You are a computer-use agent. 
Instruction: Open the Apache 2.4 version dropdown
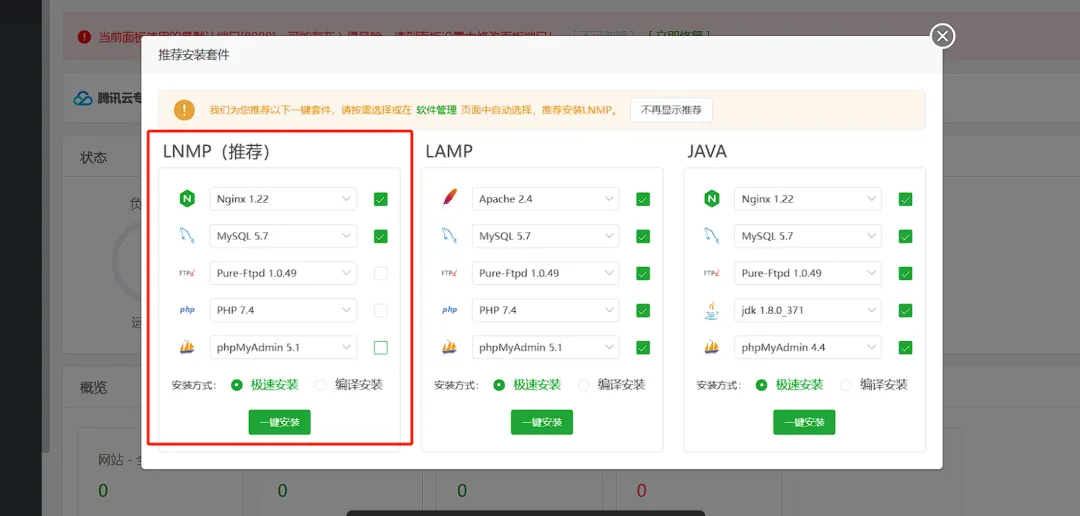546,199
